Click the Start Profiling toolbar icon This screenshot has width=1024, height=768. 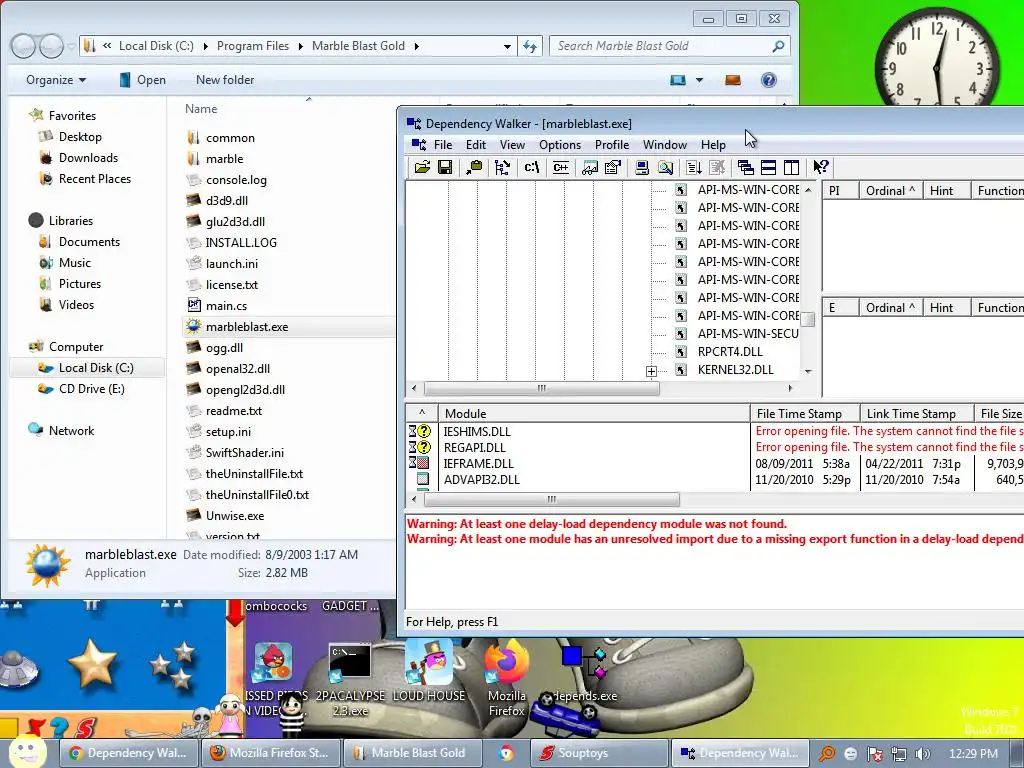pyautogui.click(x=694, y=168)
